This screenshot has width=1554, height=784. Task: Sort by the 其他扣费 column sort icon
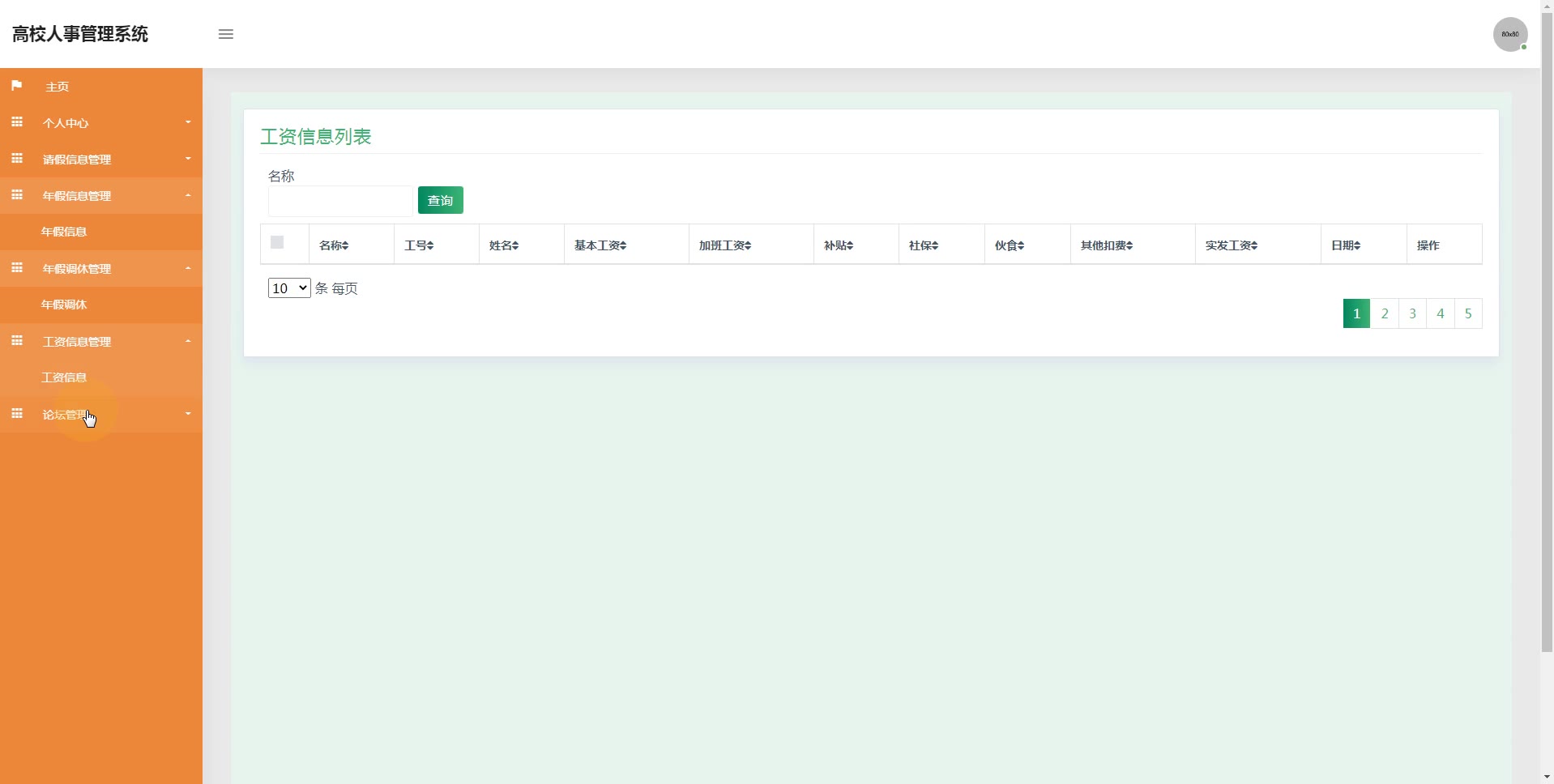tap(1130, 245)
